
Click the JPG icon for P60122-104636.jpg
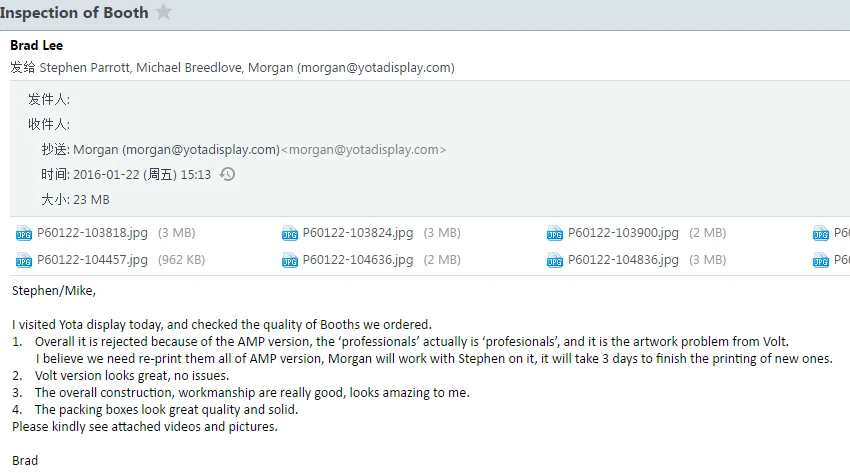pos(290,261)
